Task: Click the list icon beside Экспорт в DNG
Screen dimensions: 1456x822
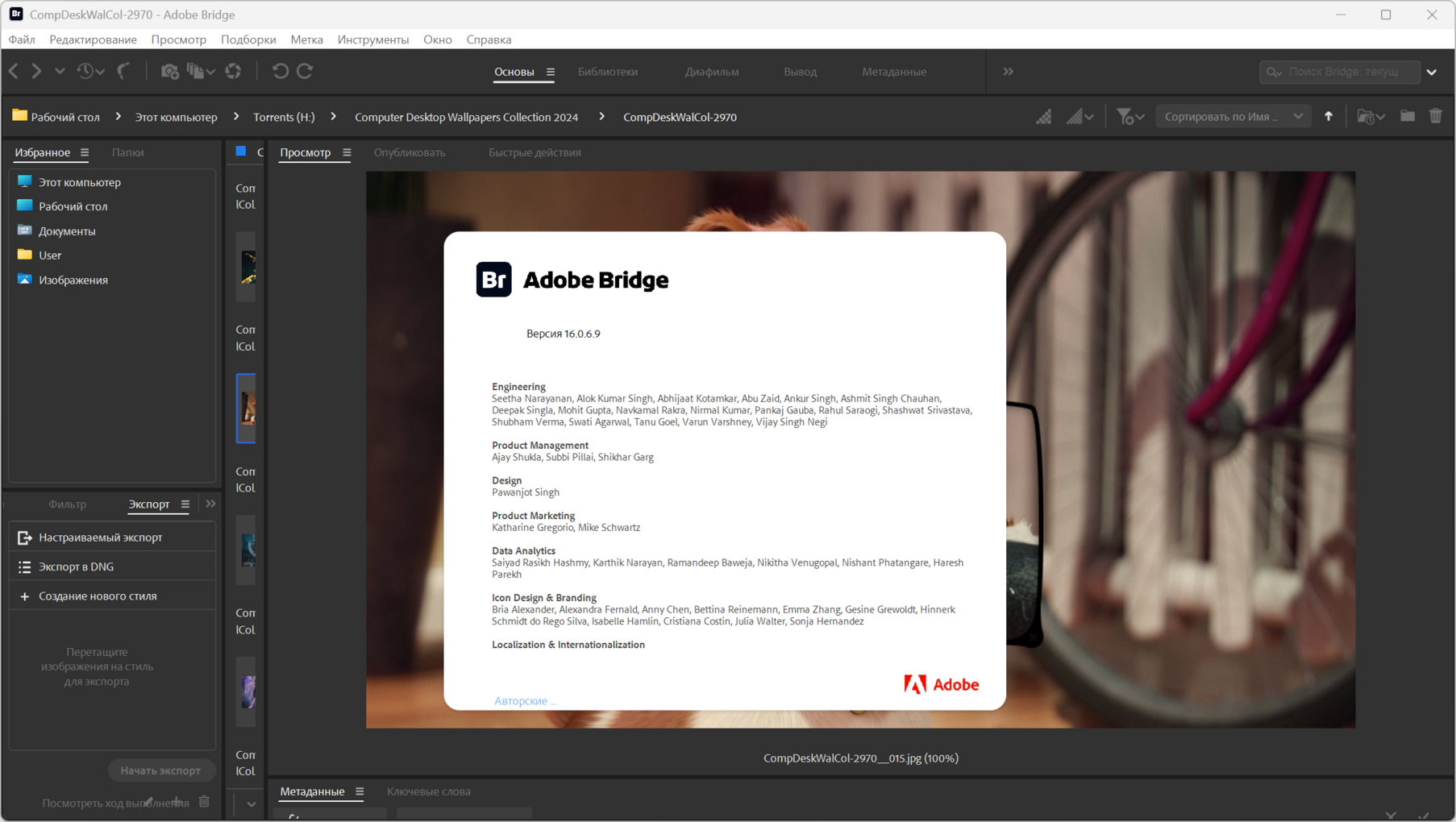Action: coord(24,567)
